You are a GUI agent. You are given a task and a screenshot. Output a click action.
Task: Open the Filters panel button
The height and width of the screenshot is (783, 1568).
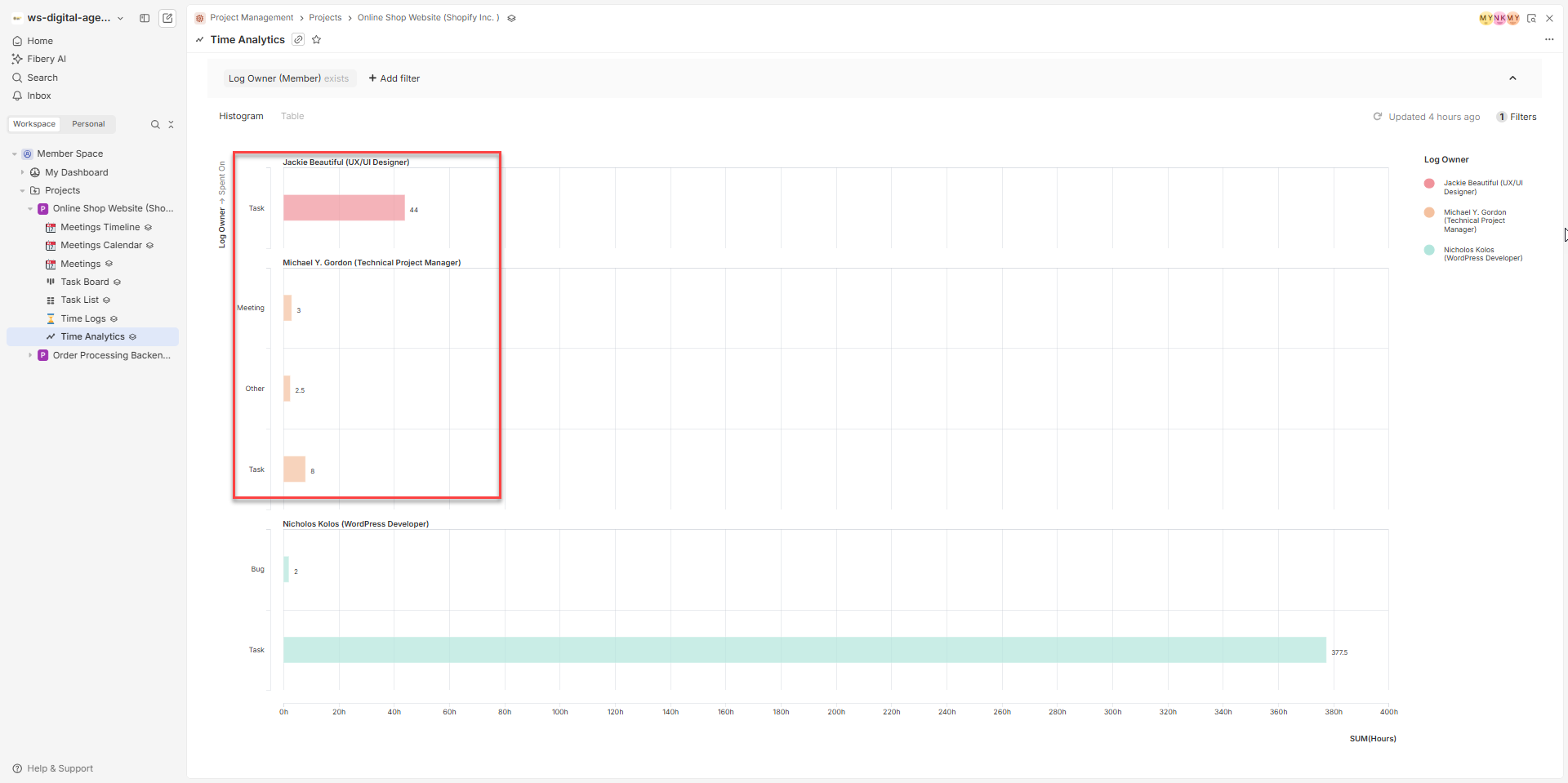(x=1517, y=117)
